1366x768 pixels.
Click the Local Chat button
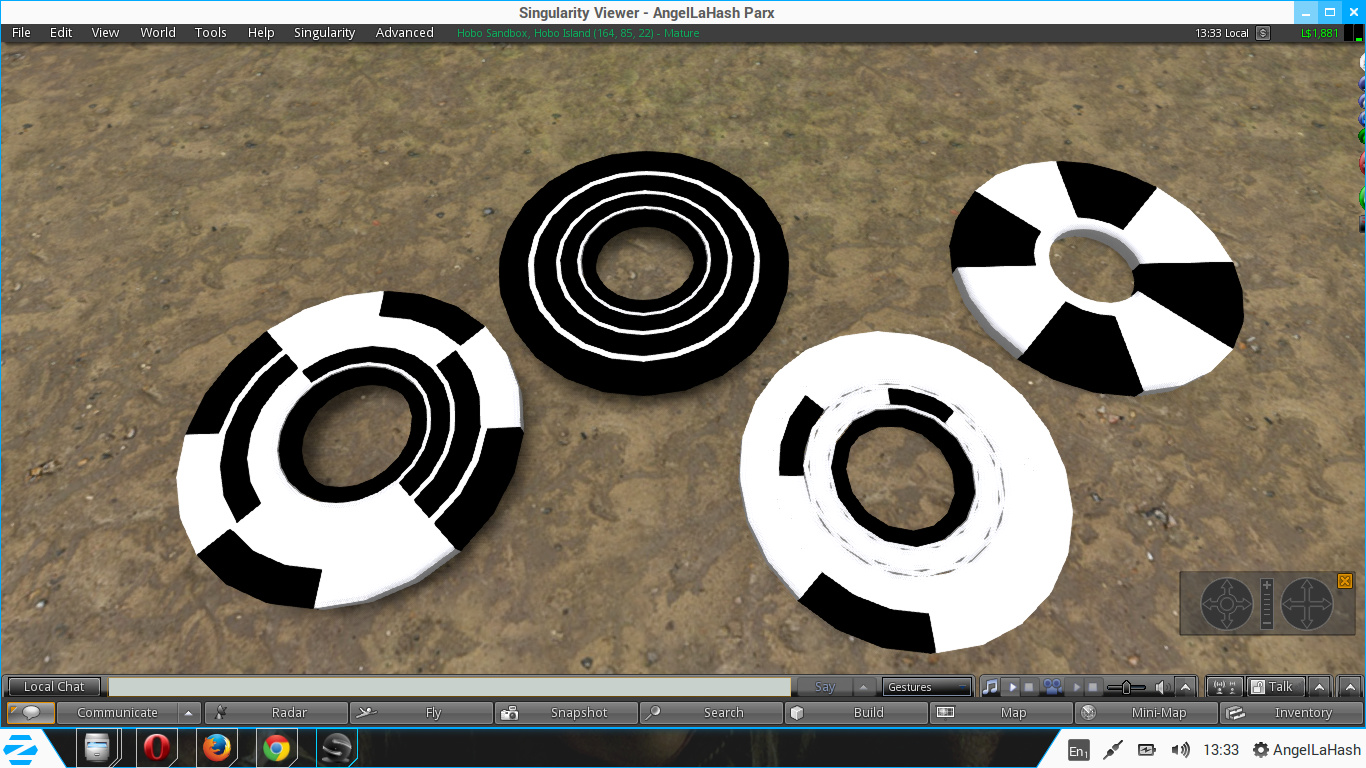pos(54,687)
